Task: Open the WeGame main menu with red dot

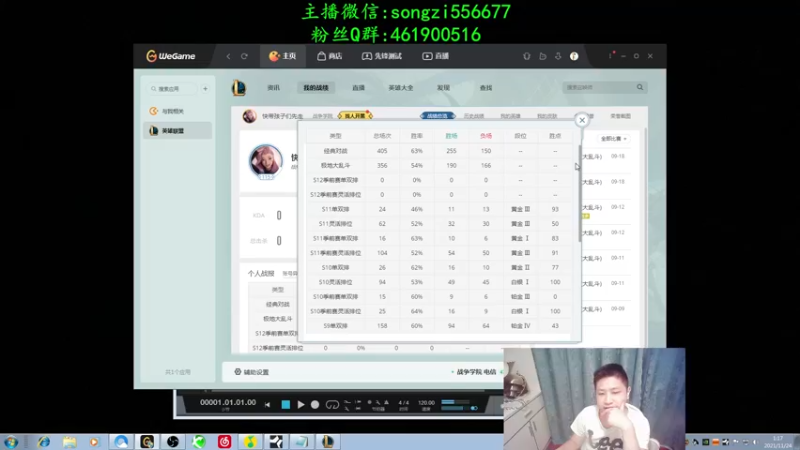Action: (x=610, y=55)
